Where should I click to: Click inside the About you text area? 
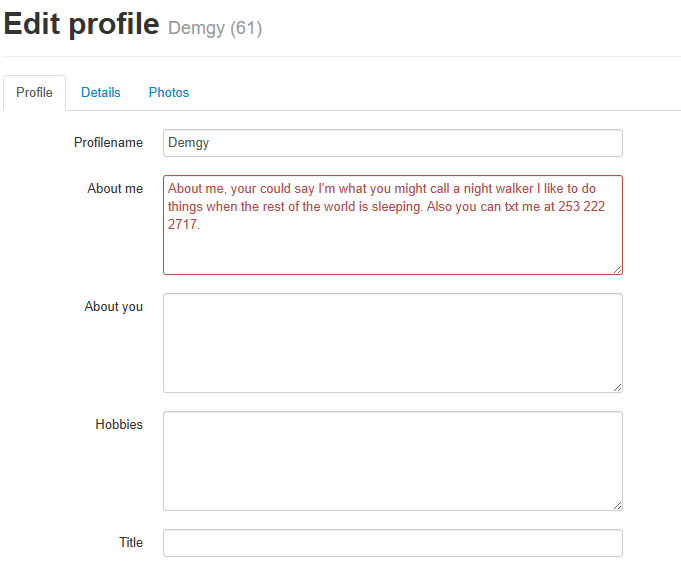392,342
